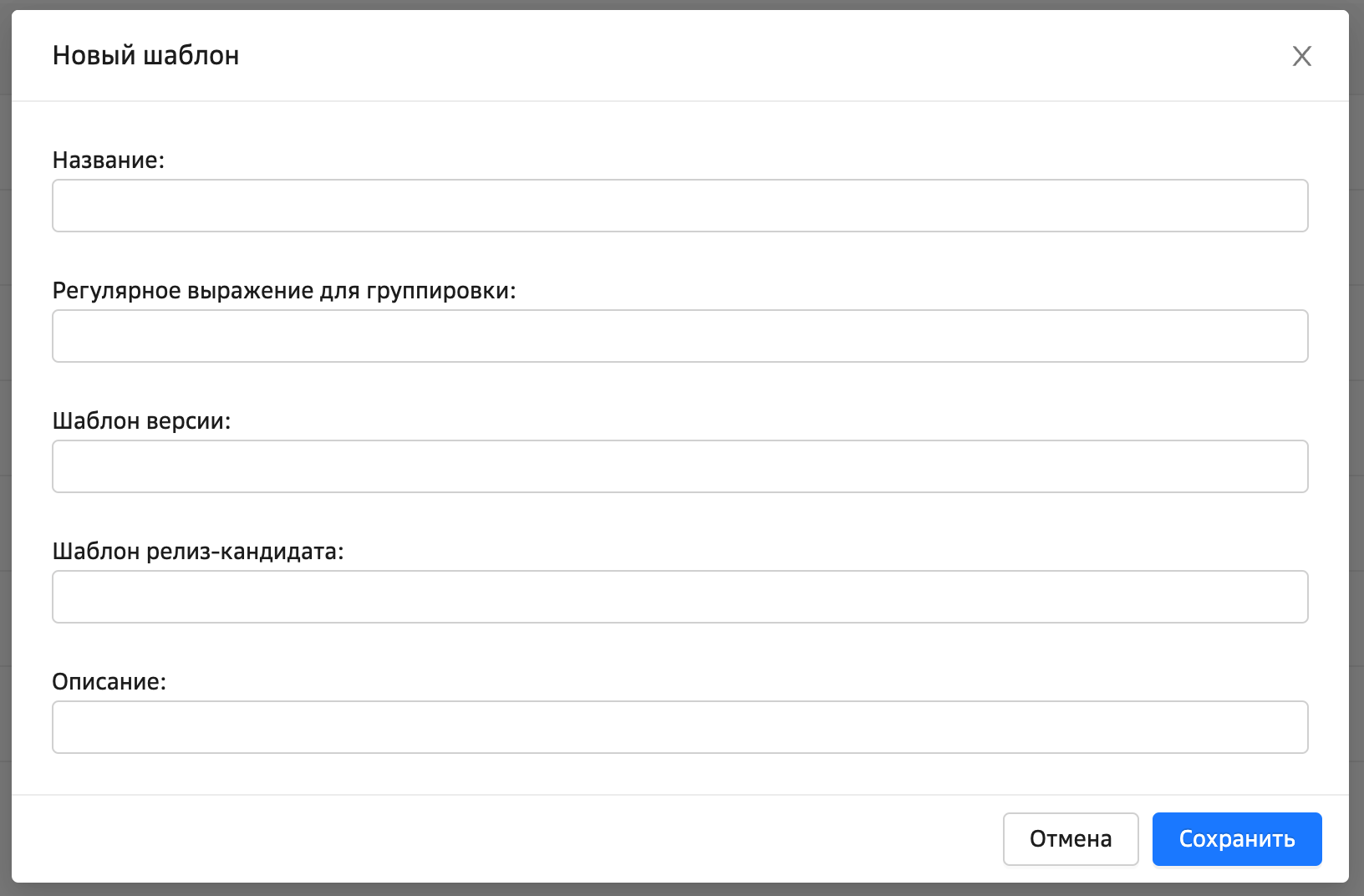Cancel template creation via the white Отмена button
The image size is (1364, 896).
pos(1070,838)
